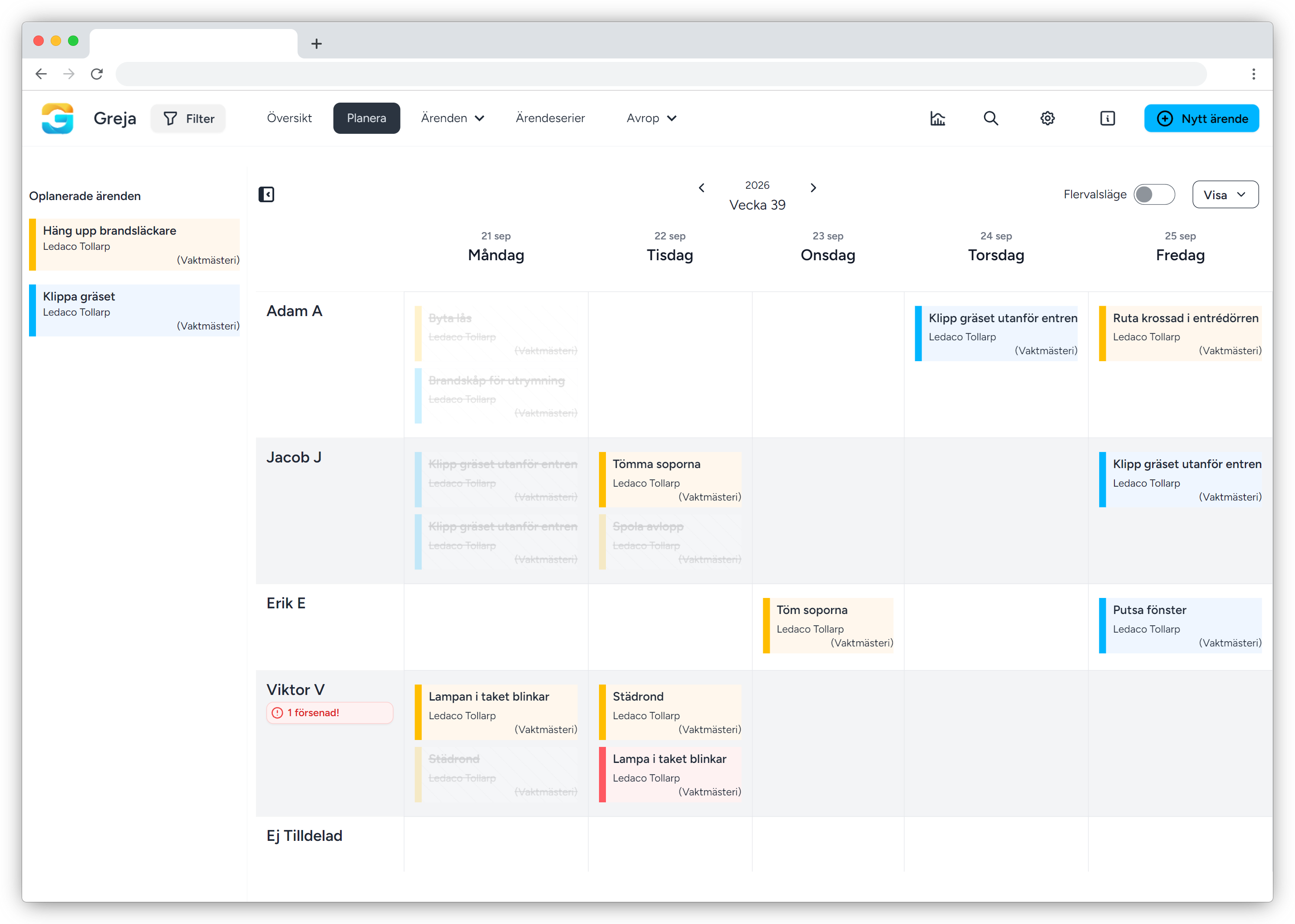Go forward in browser history
The width and height of the screenshot is (1295, 924).
tap(69, 74)
